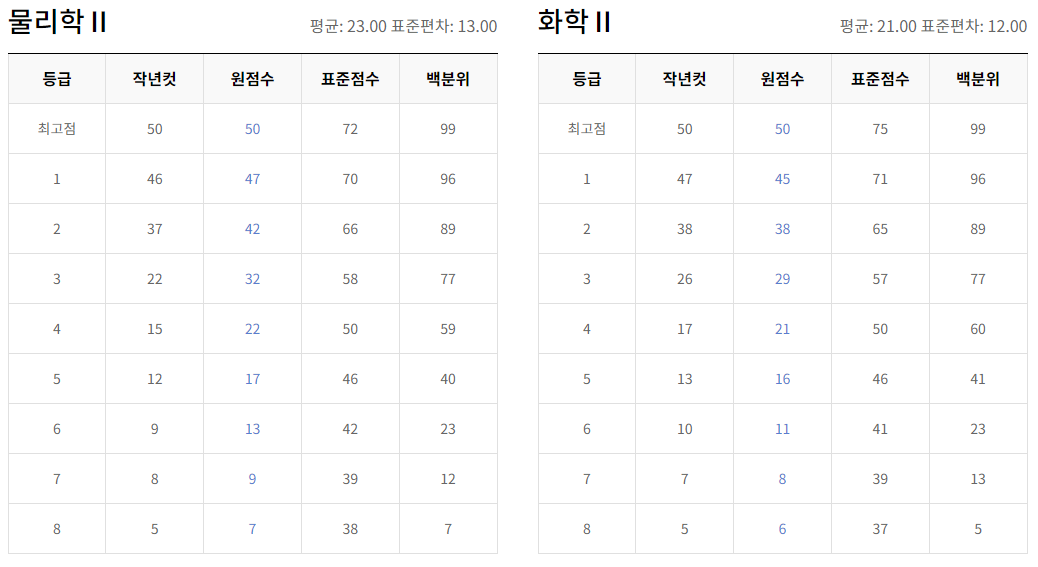The height and width of the screenshot is (567, 1038).
Task: Open blue 원점수 7 in 물리학 II grade 8
Action: pyautogui.click(x=252, y=529)
